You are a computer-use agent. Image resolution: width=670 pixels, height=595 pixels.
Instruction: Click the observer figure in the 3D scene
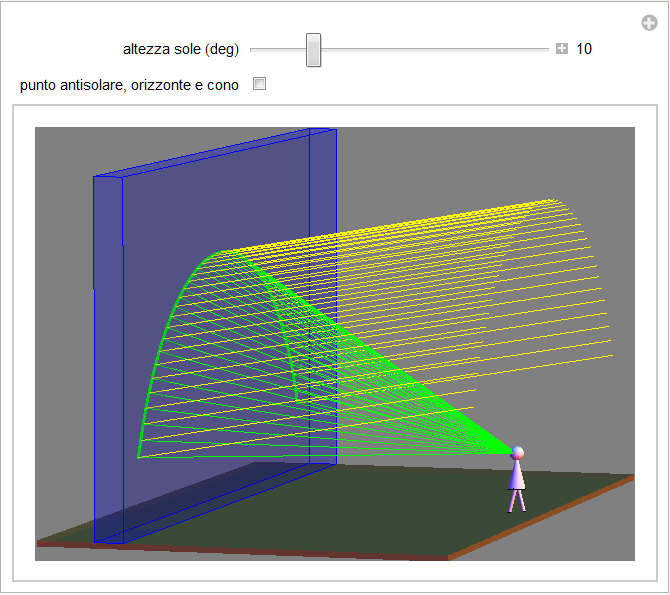(517, 479)
